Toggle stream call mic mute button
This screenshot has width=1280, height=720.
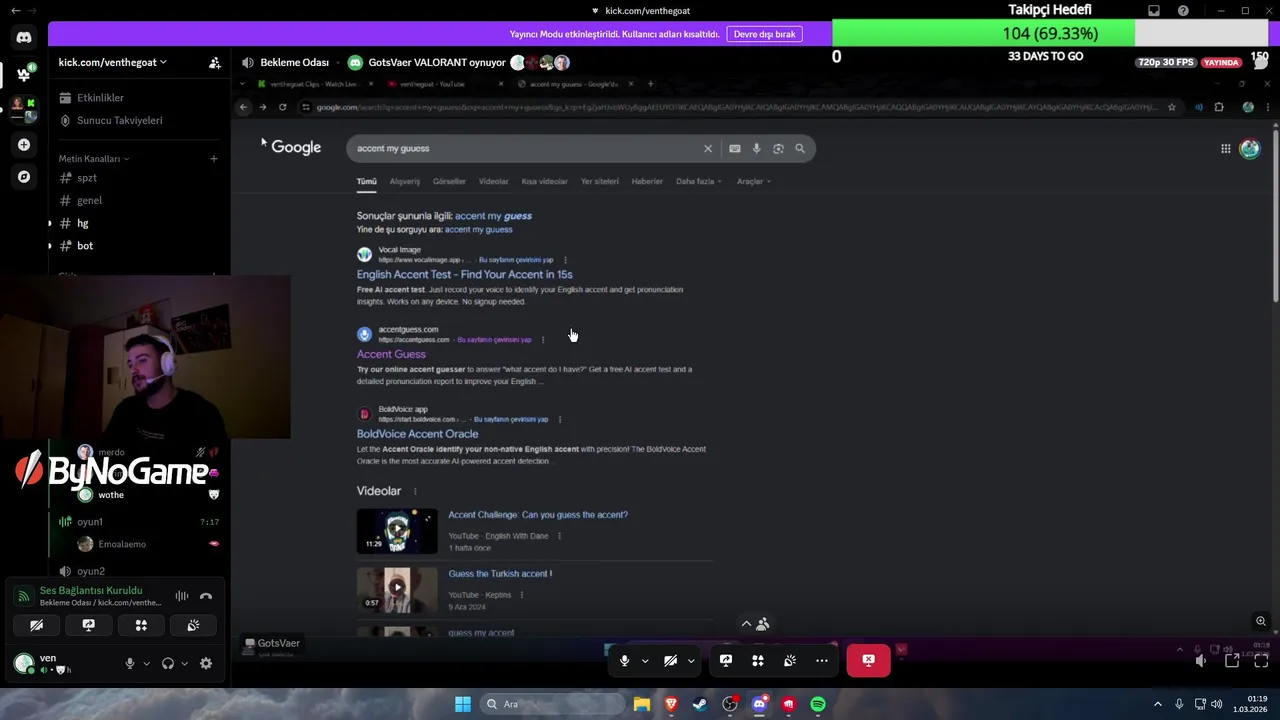(624, 660)
